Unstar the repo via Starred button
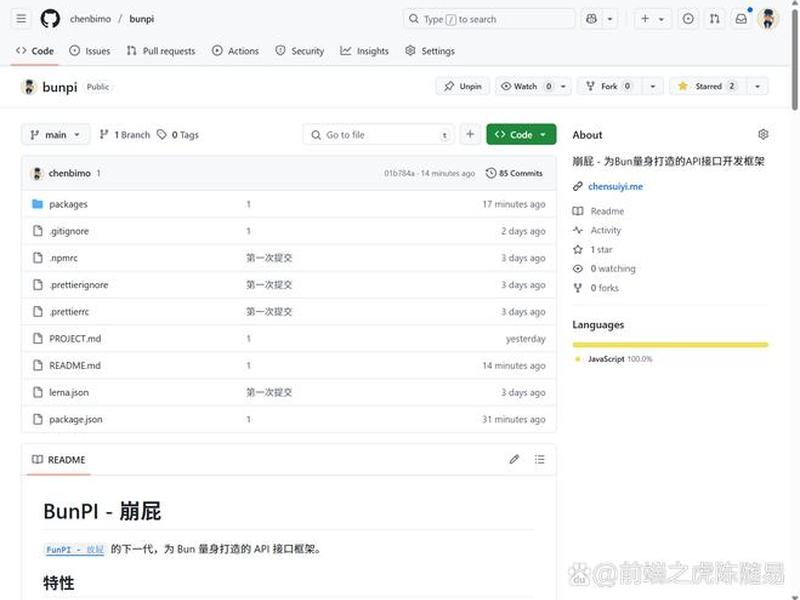Screen dimensions: 800x600 (708, 86)
